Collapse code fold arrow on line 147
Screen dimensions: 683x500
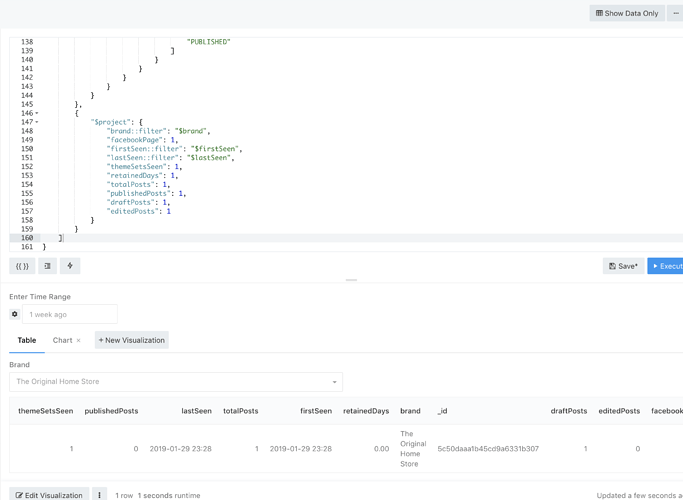coord(37,122)
